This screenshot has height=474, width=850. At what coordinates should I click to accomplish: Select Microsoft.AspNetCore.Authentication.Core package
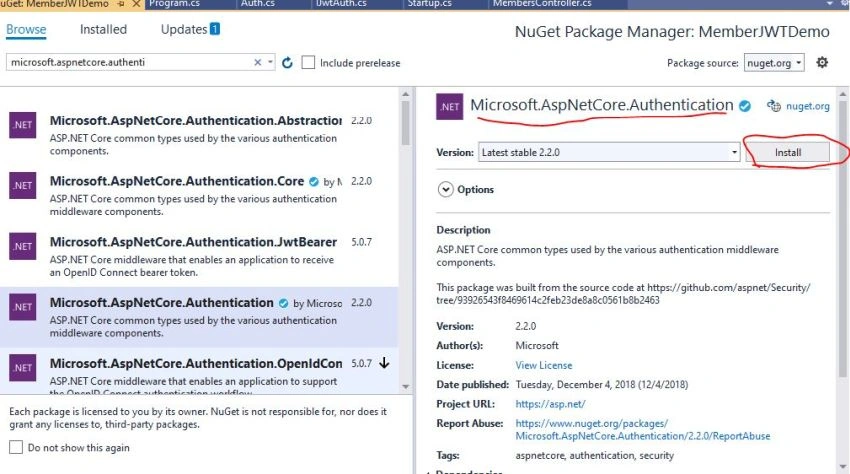pos(199,196)
